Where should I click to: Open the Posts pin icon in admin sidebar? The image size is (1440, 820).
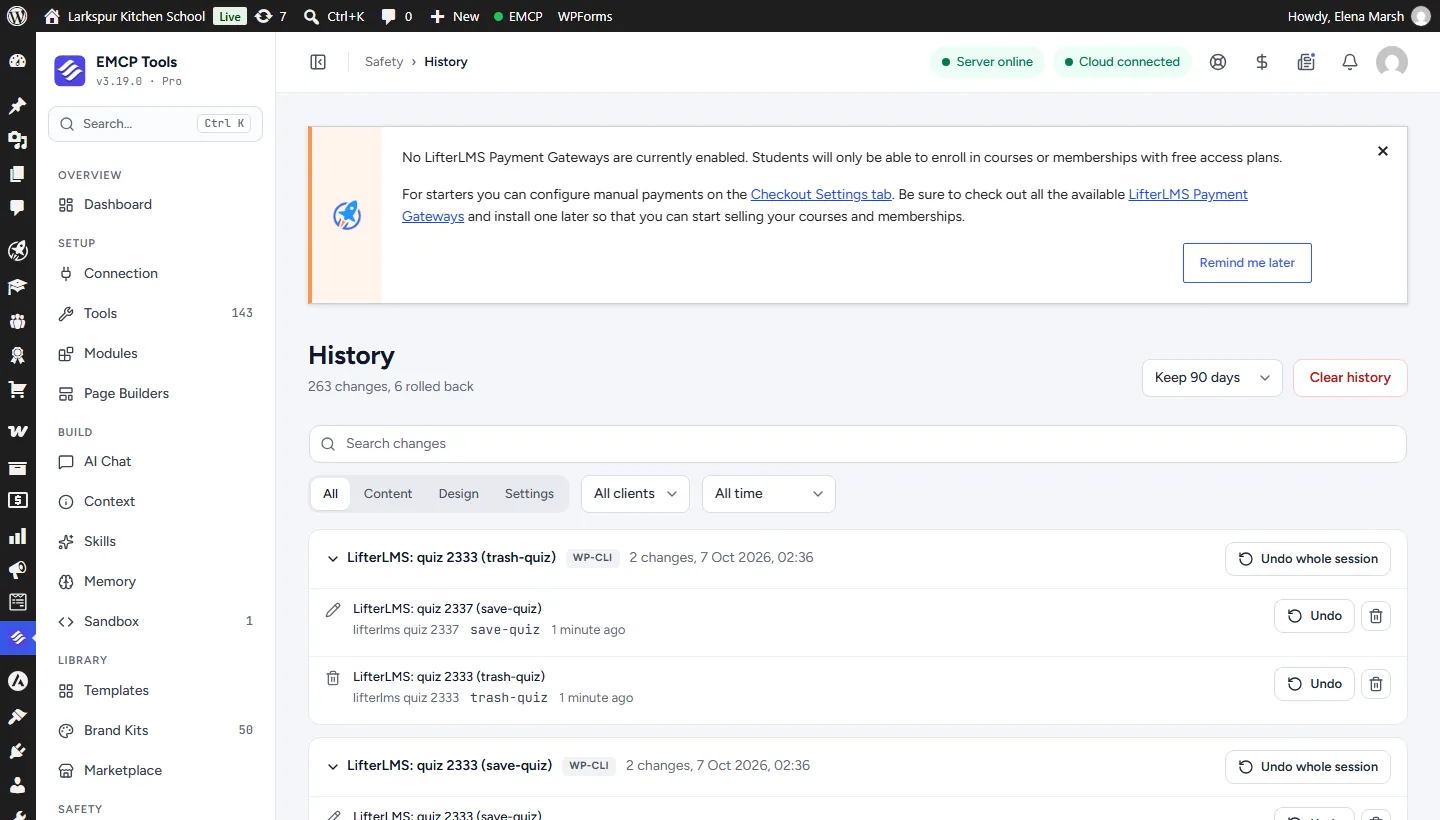tap(17, 106)
